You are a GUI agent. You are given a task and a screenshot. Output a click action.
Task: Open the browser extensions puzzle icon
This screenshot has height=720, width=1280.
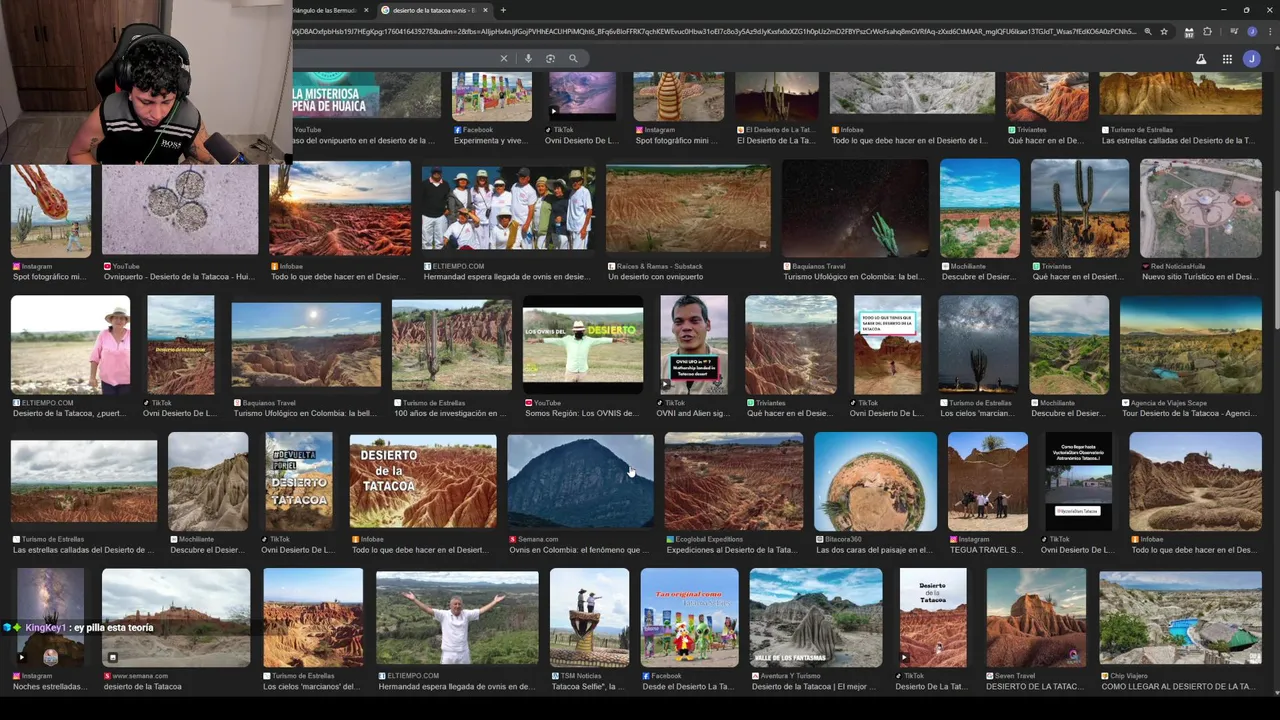1208,32
